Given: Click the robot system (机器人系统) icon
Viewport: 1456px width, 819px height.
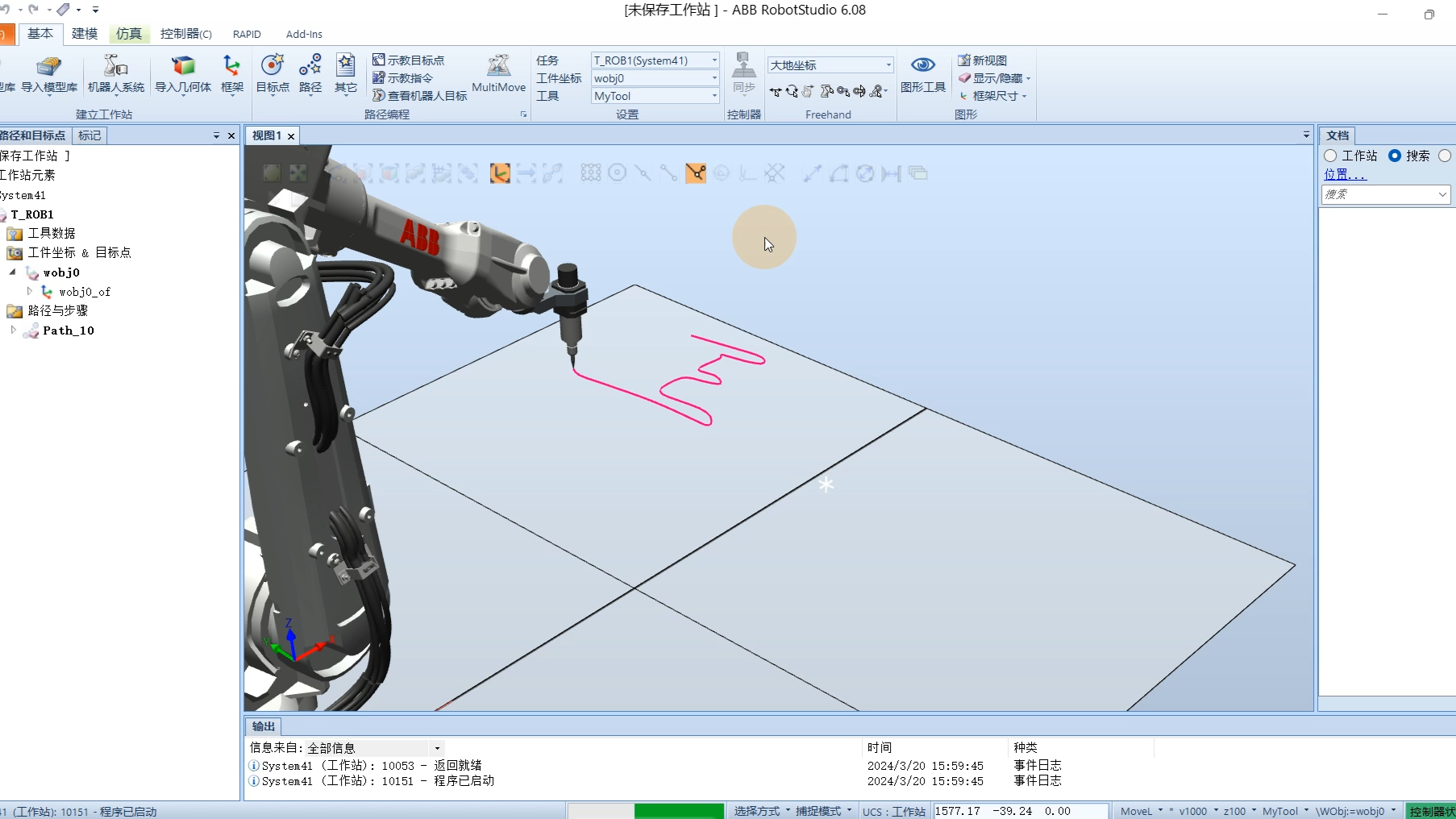Looking at the screenshot, I should 116,74.
